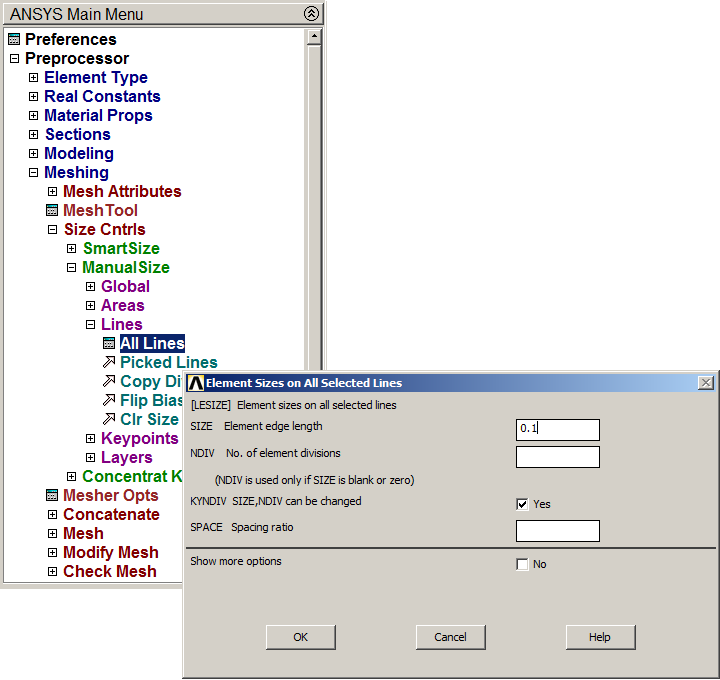720x680 pixels.
Task: Click the All Lines dialog icon
Action: coord(109,344)
